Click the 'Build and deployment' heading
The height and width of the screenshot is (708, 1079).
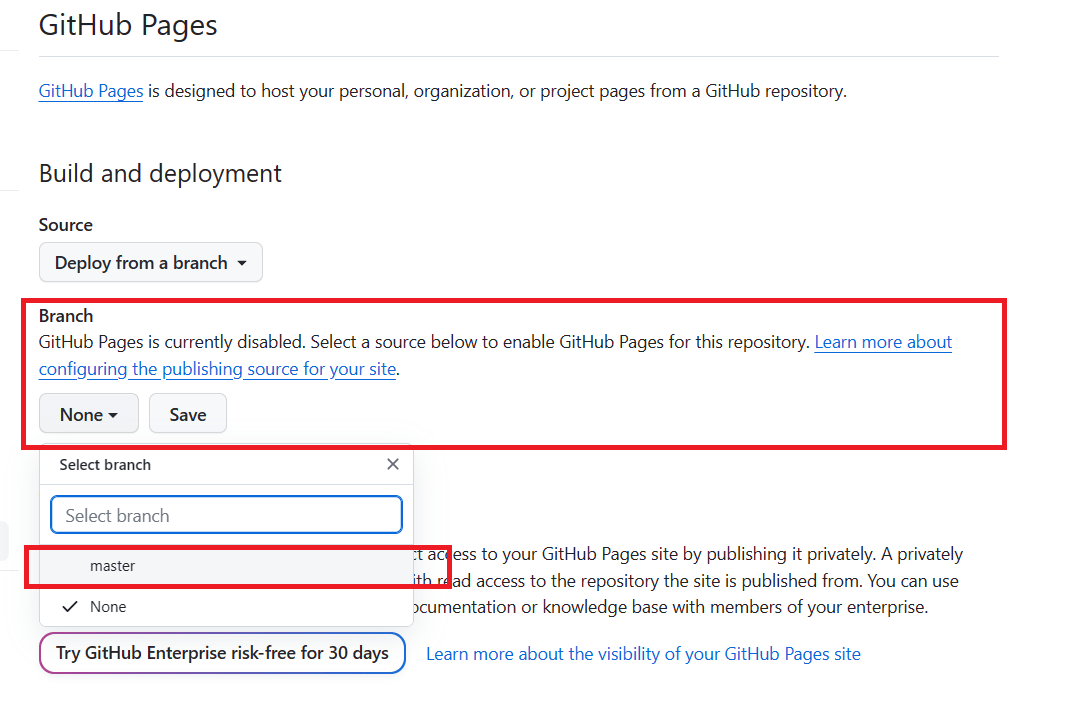tap(160, 173)
